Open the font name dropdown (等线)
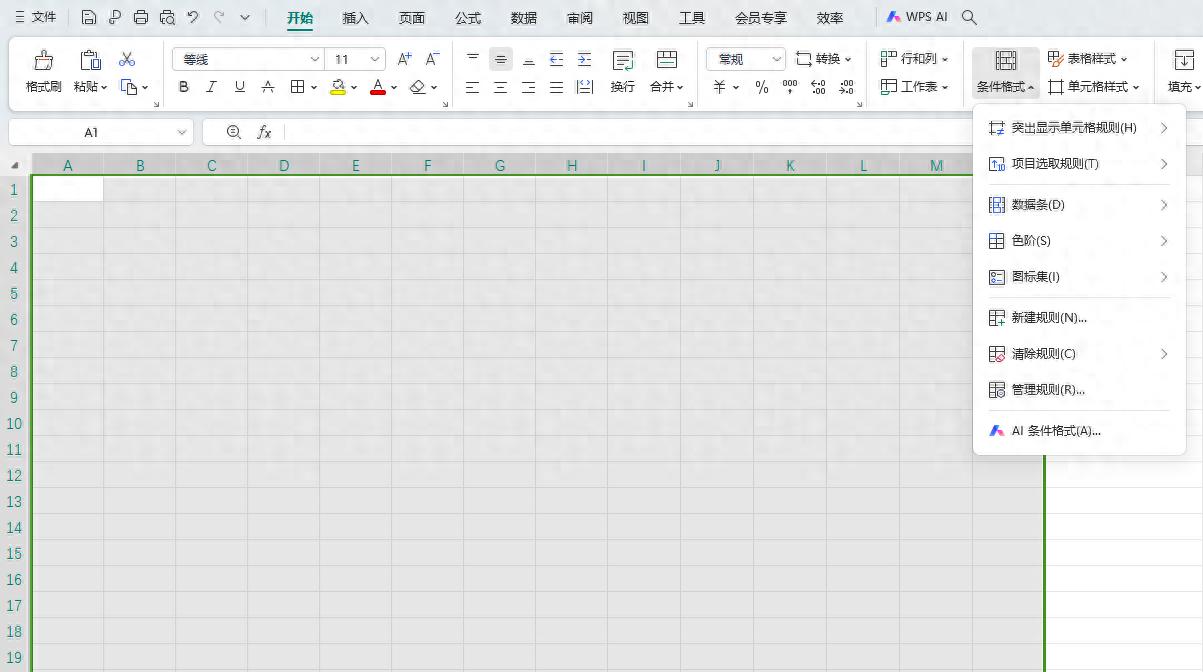 (315, 60)
